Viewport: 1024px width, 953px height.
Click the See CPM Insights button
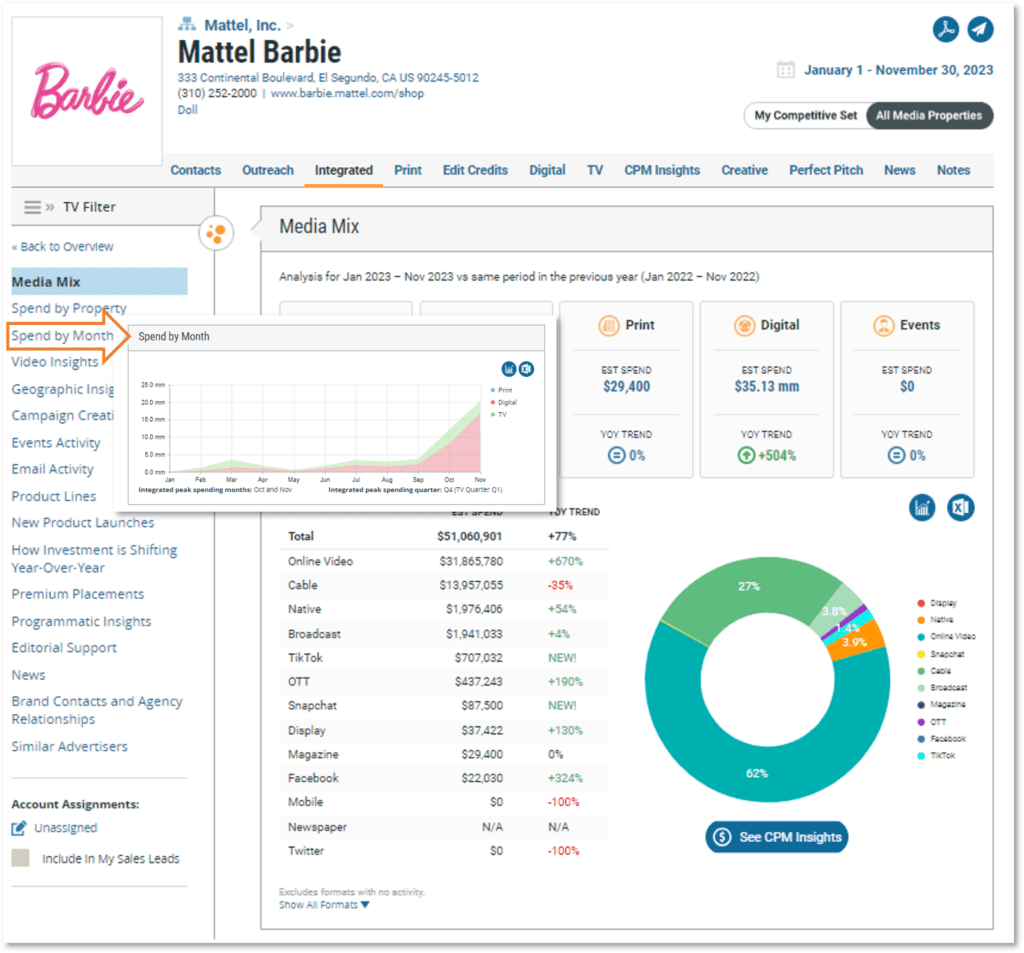(x=776, y=837)
